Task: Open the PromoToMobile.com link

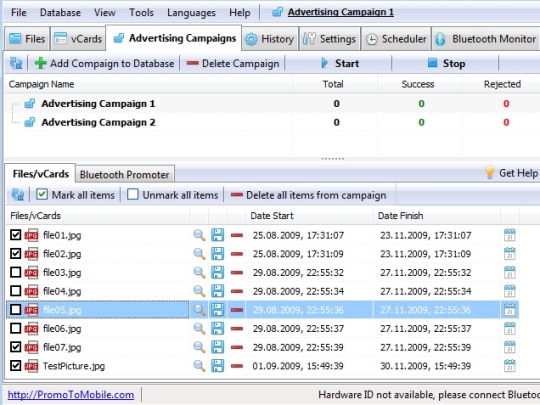Action: pyautogui.click(x=71, y=395)
